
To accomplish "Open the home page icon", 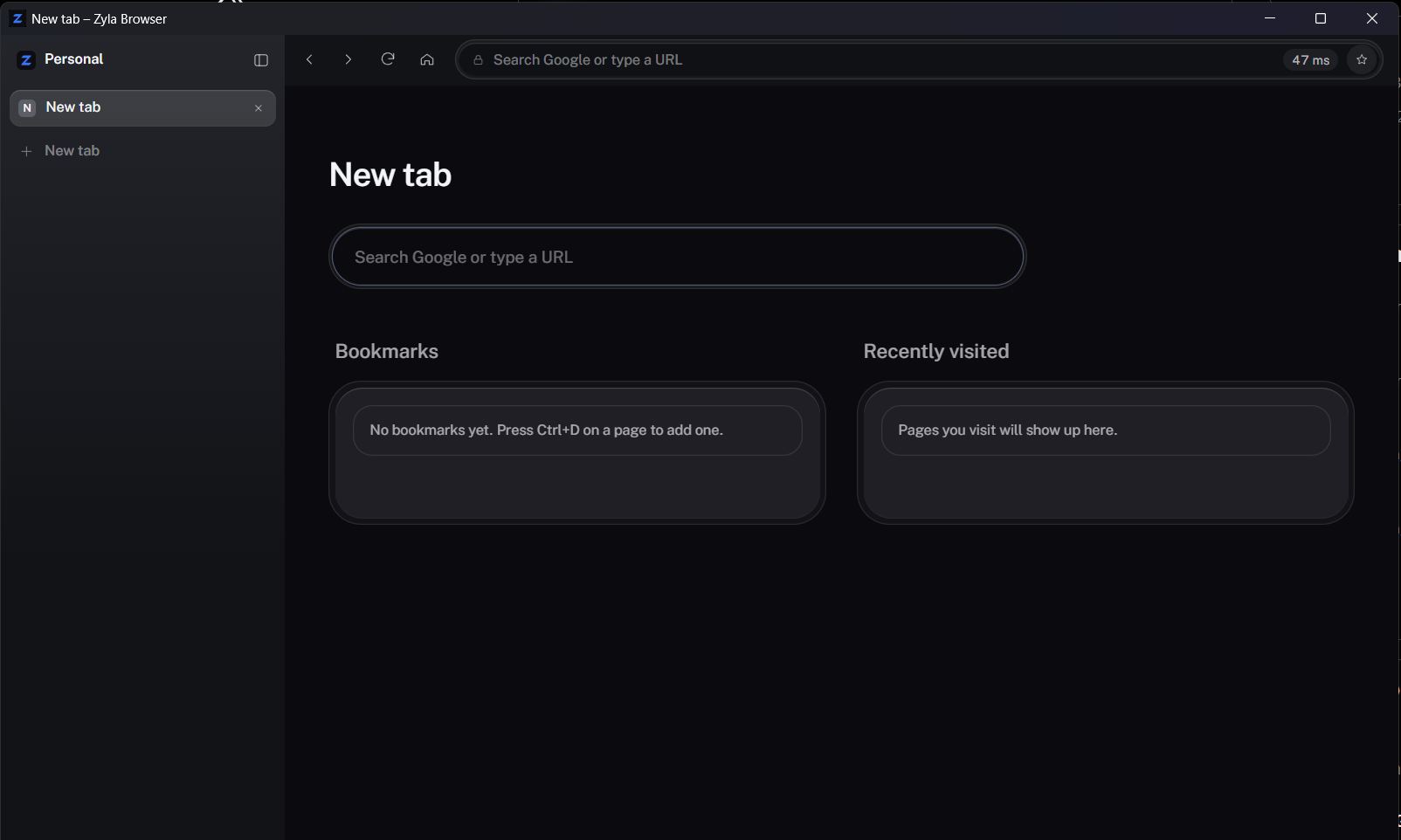I will (427, 59).
